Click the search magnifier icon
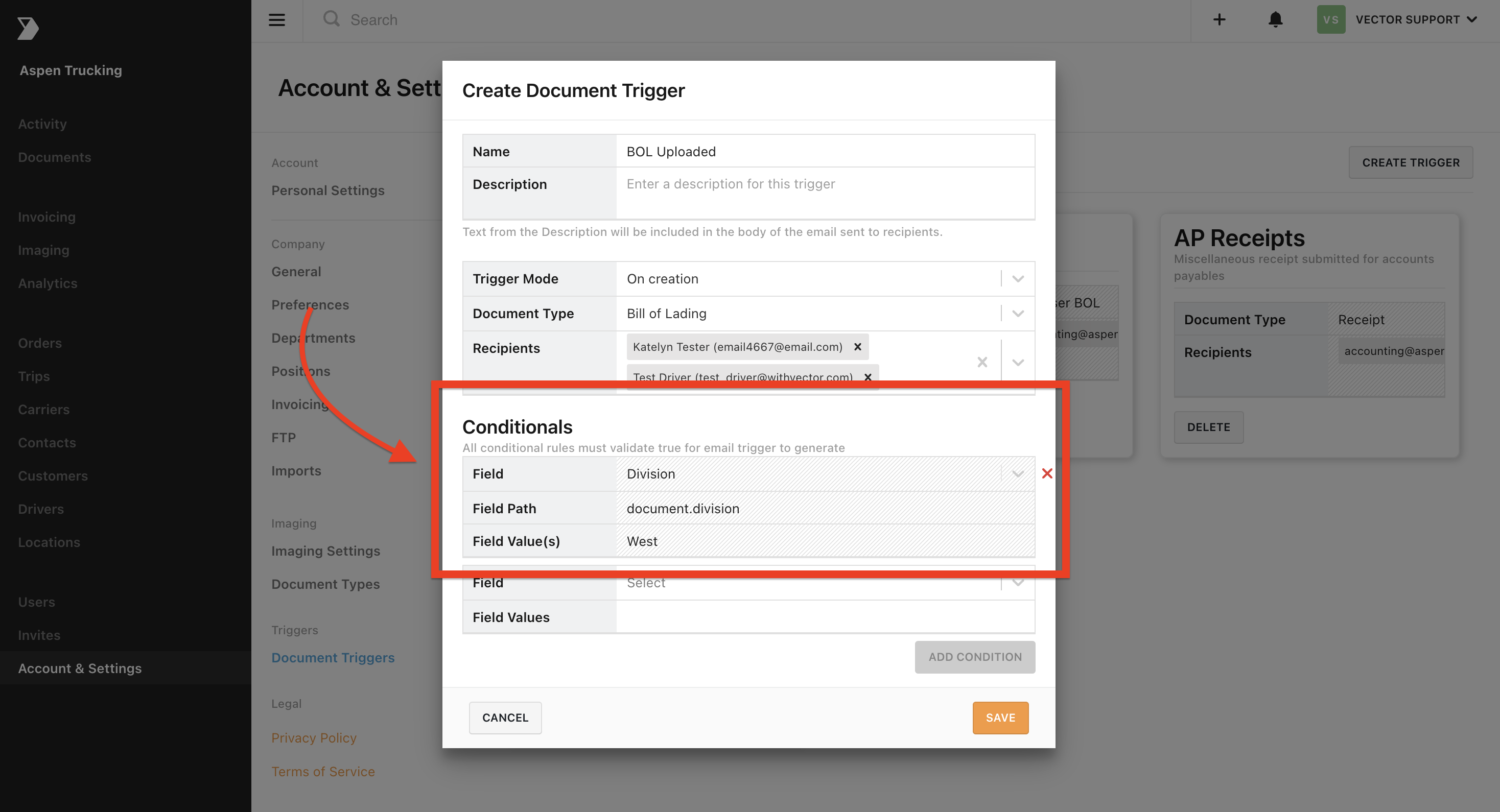The height and width of the screenshot is (812, 1500). click(x=332, y=19)
